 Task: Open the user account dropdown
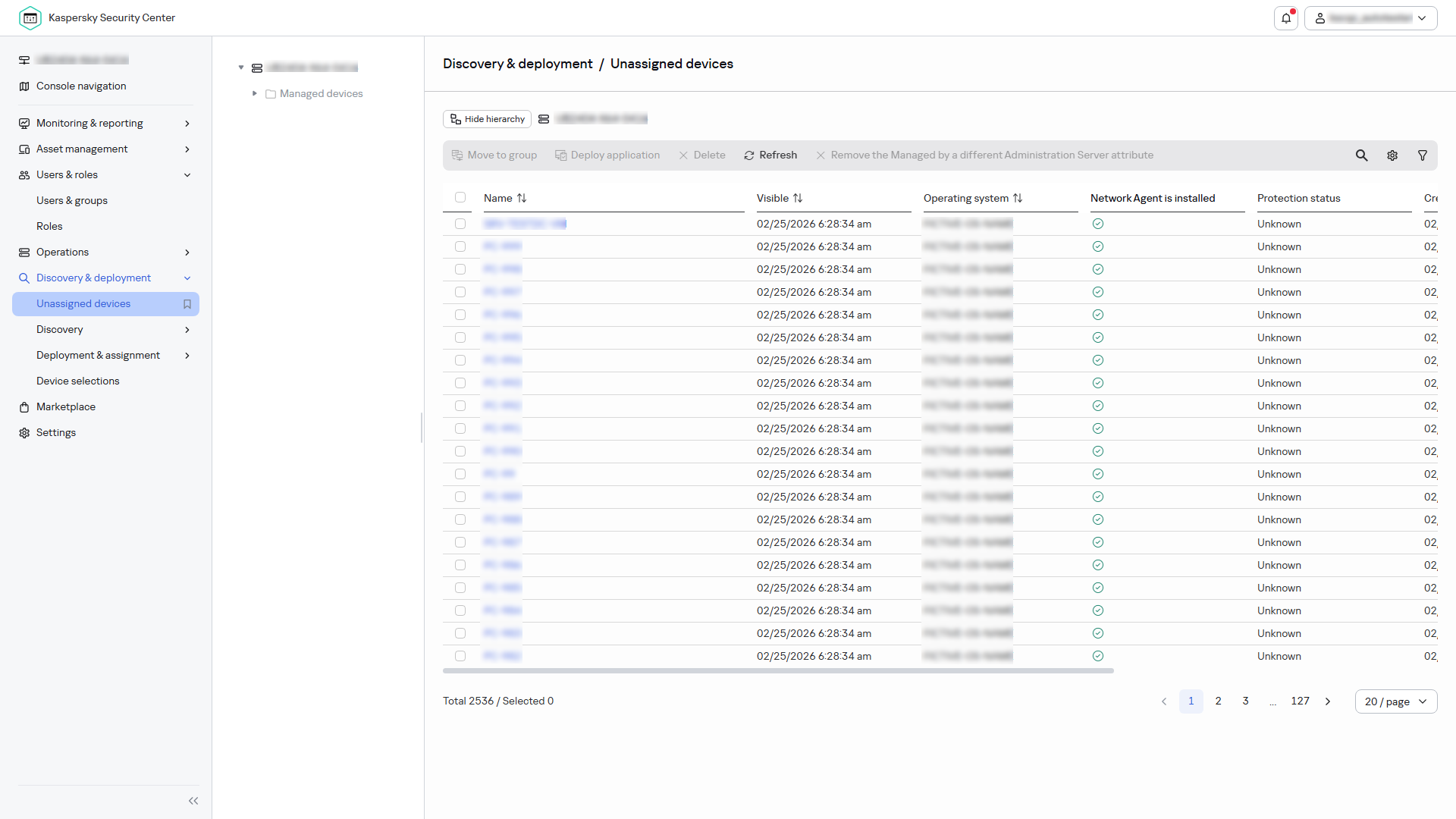1371,18
